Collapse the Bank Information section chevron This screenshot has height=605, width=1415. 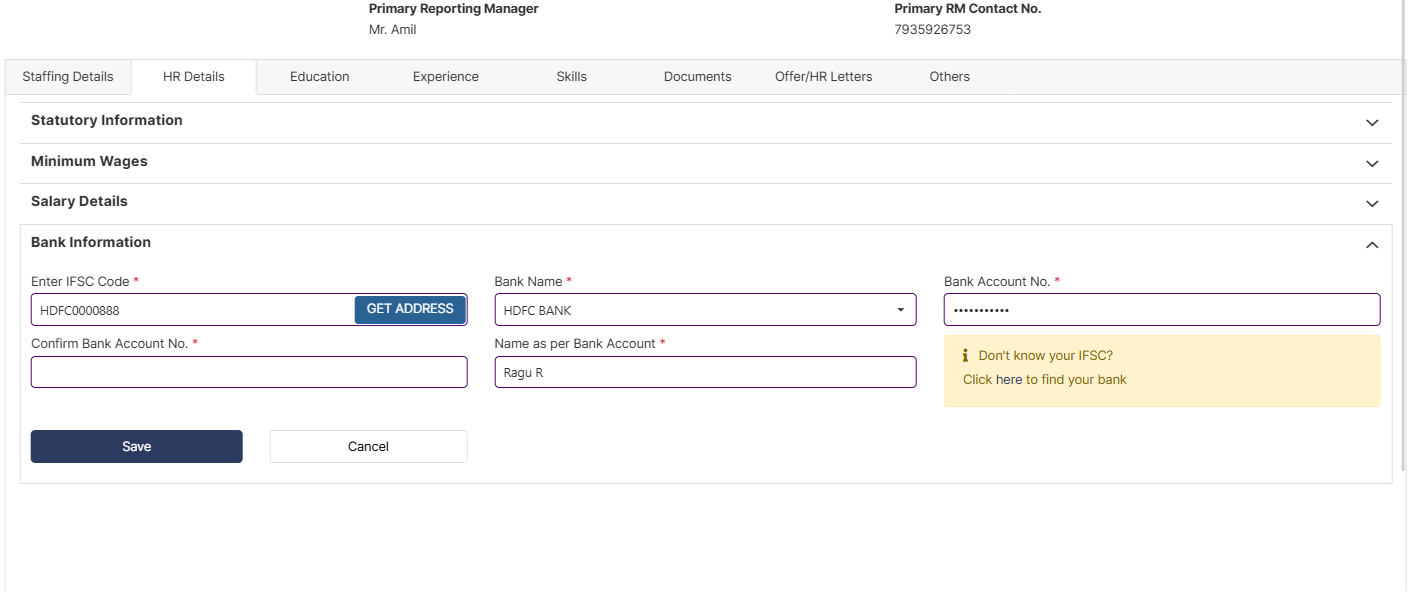tap(1372, 245)
